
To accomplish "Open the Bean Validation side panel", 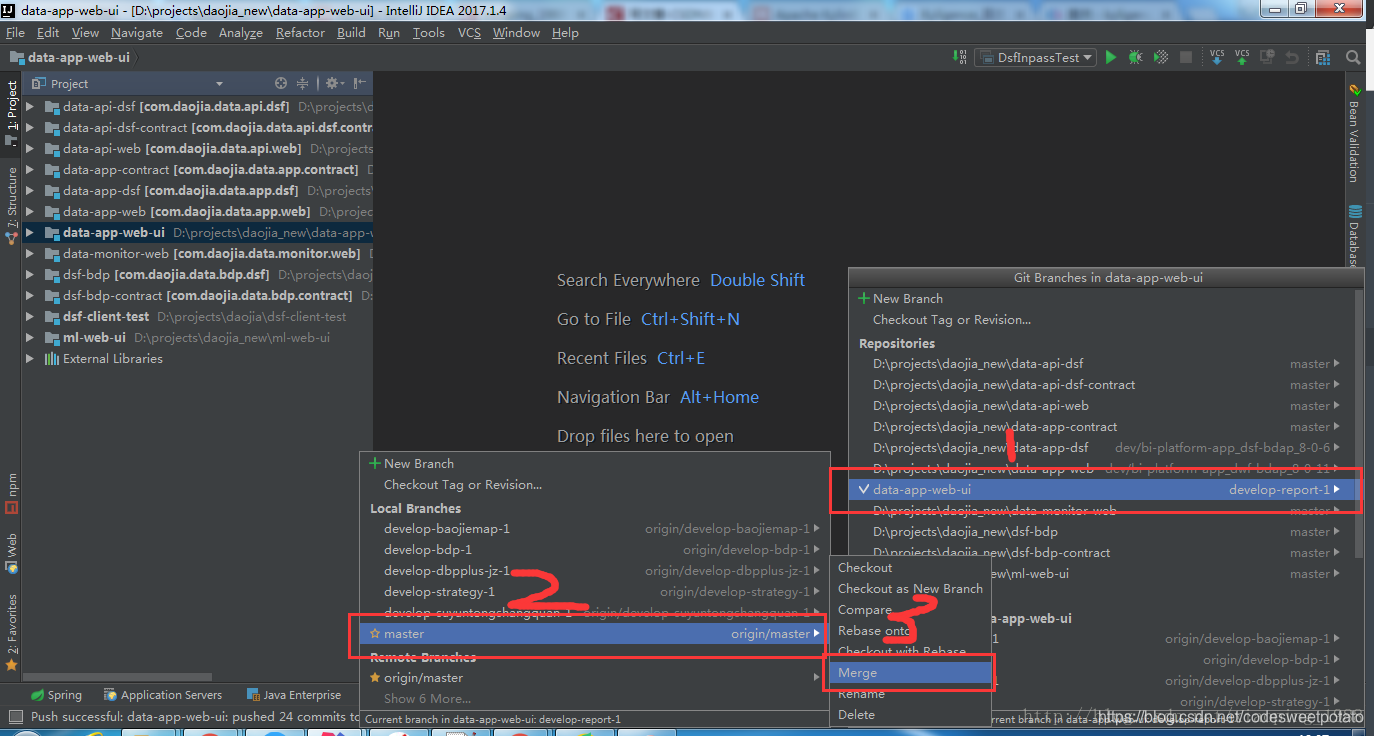I will point(1354,133).
